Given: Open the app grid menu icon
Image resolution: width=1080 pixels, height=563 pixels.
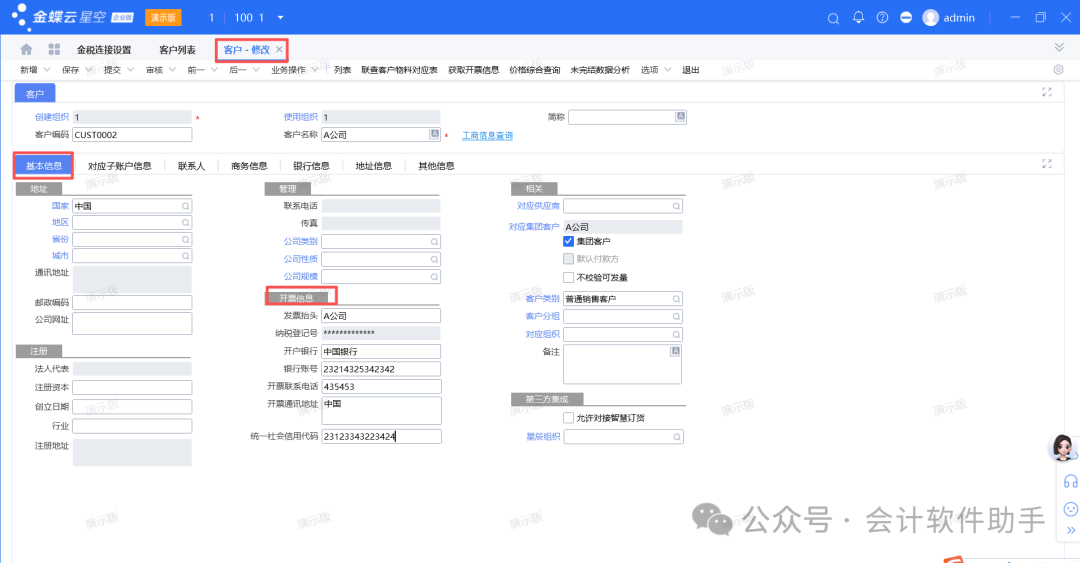Looking at the screenshot, I should (x=53, y=50).
